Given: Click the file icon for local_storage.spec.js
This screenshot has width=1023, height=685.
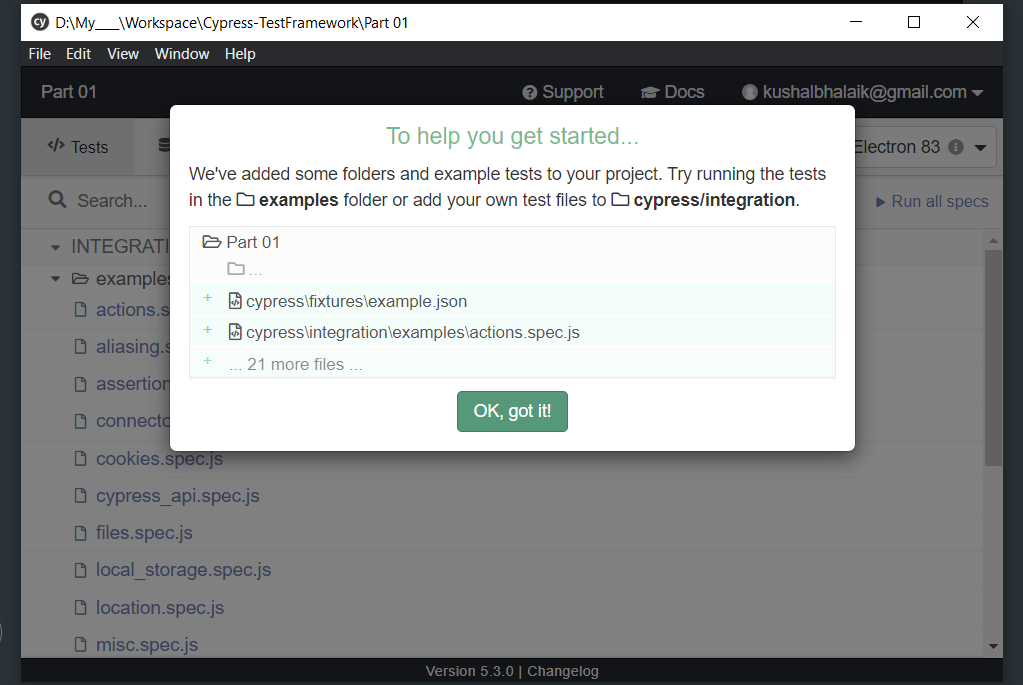Looking at the screenshot, I should [80, 570].
